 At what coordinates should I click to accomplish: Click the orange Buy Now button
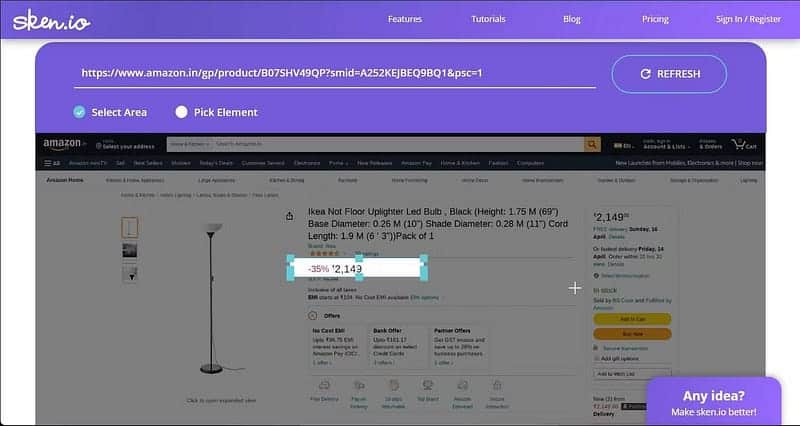pos(632,334)
